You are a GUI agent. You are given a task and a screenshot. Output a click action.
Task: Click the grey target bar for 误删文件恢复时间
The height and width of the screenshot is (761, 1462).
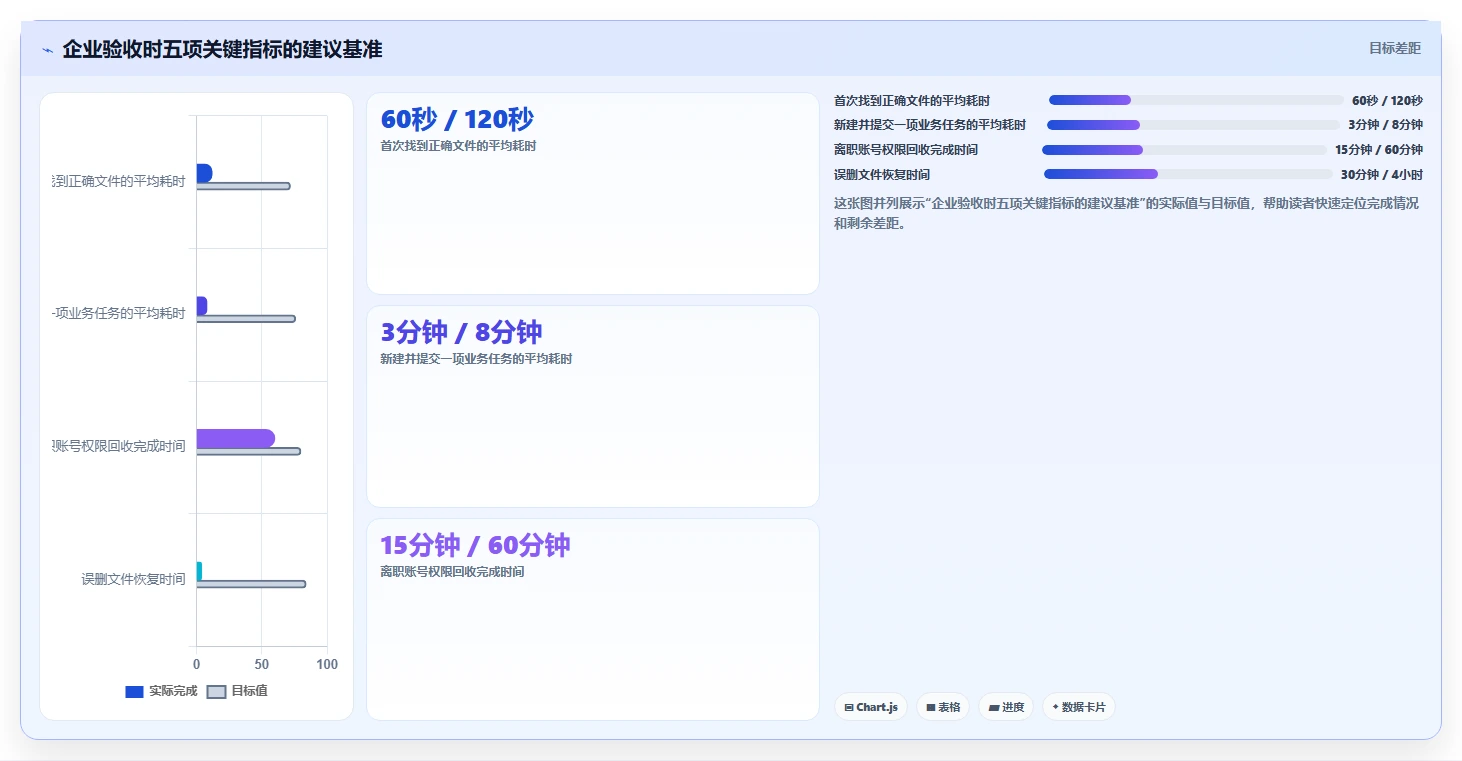[251, 584]
